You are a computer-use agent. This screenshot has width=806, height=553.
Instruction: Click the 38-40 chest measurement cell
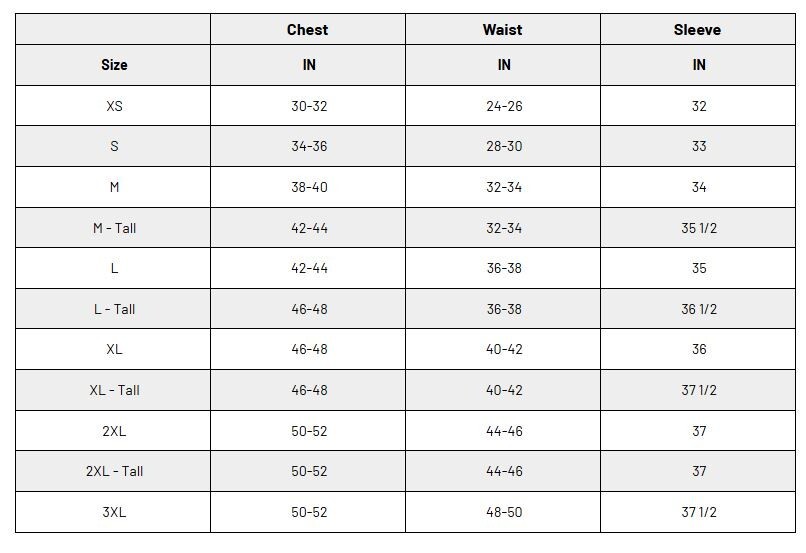coord(309,187)
